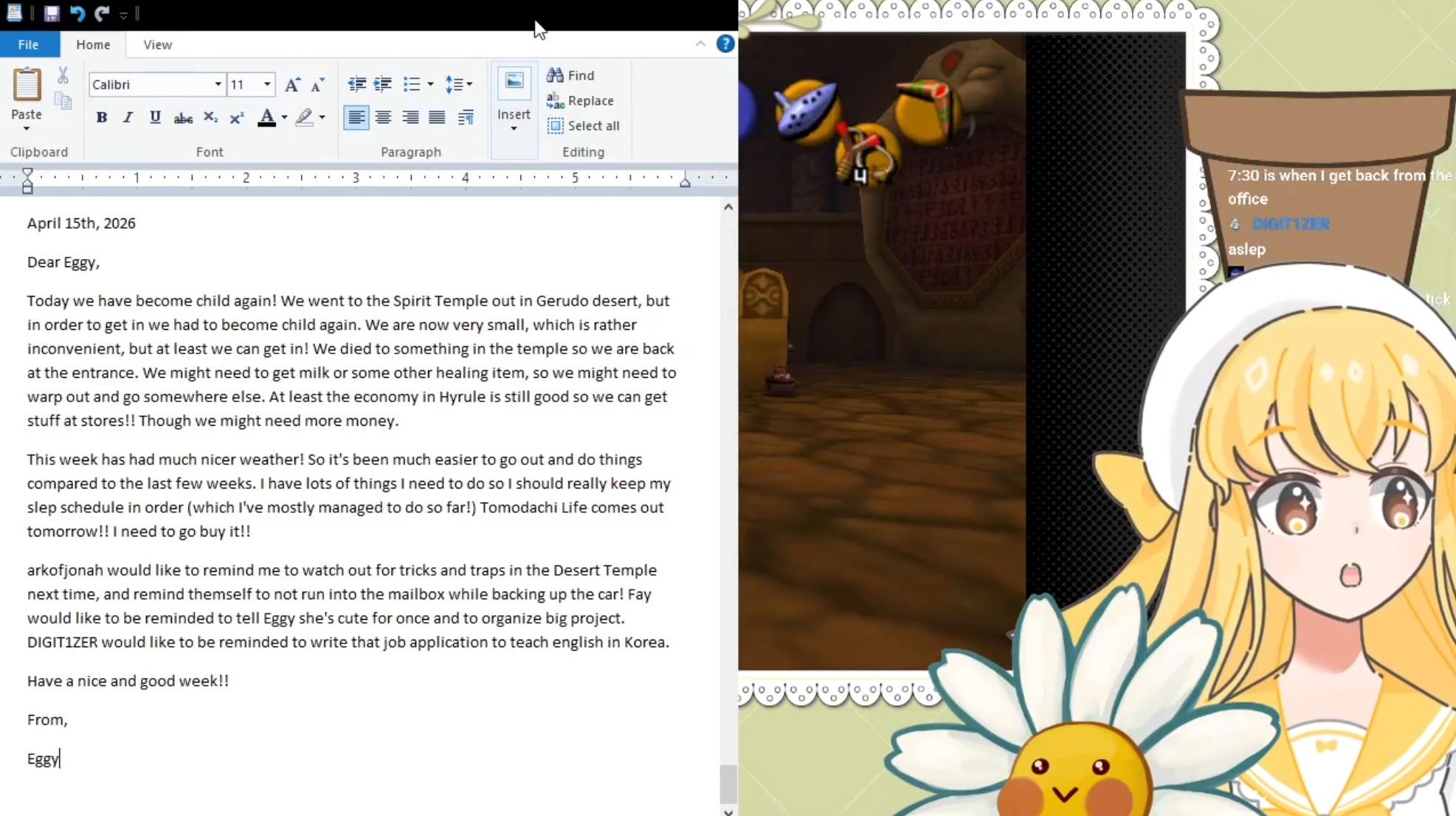This screenshot has width=1456, height=816.
Task: Click the Decrease indent icon
Action: coord(357,84)
